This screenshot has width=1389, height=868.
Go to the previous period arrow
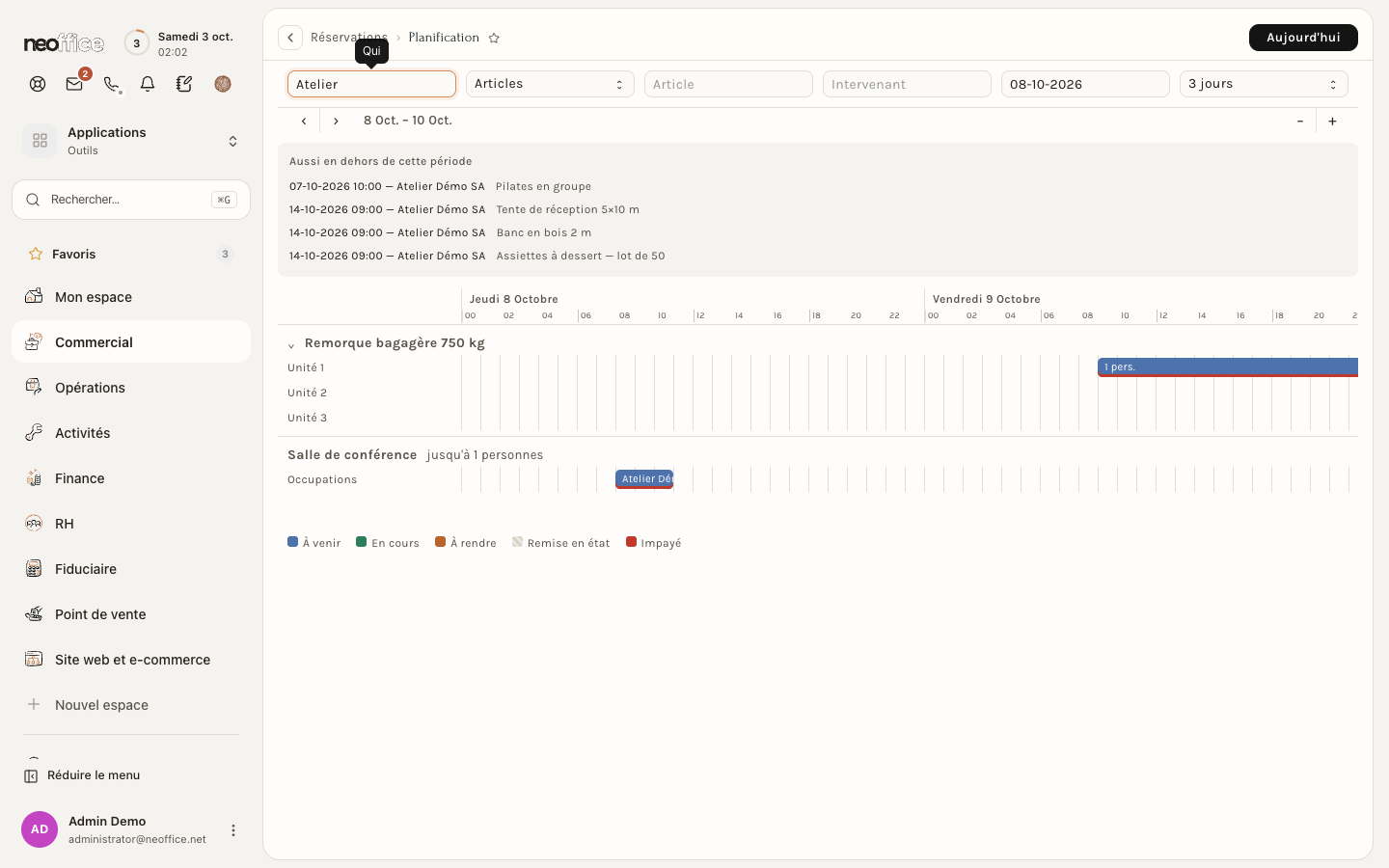(304, 121)
